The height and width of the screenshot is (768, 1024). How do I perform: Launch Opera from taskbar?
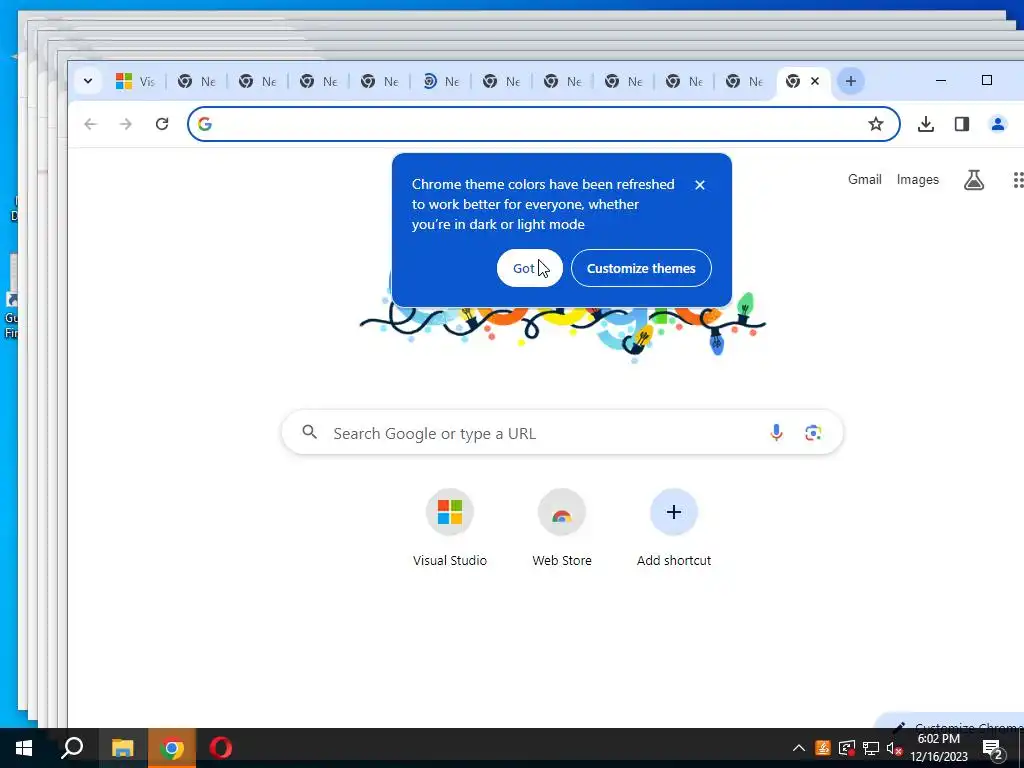pos(221,748)
